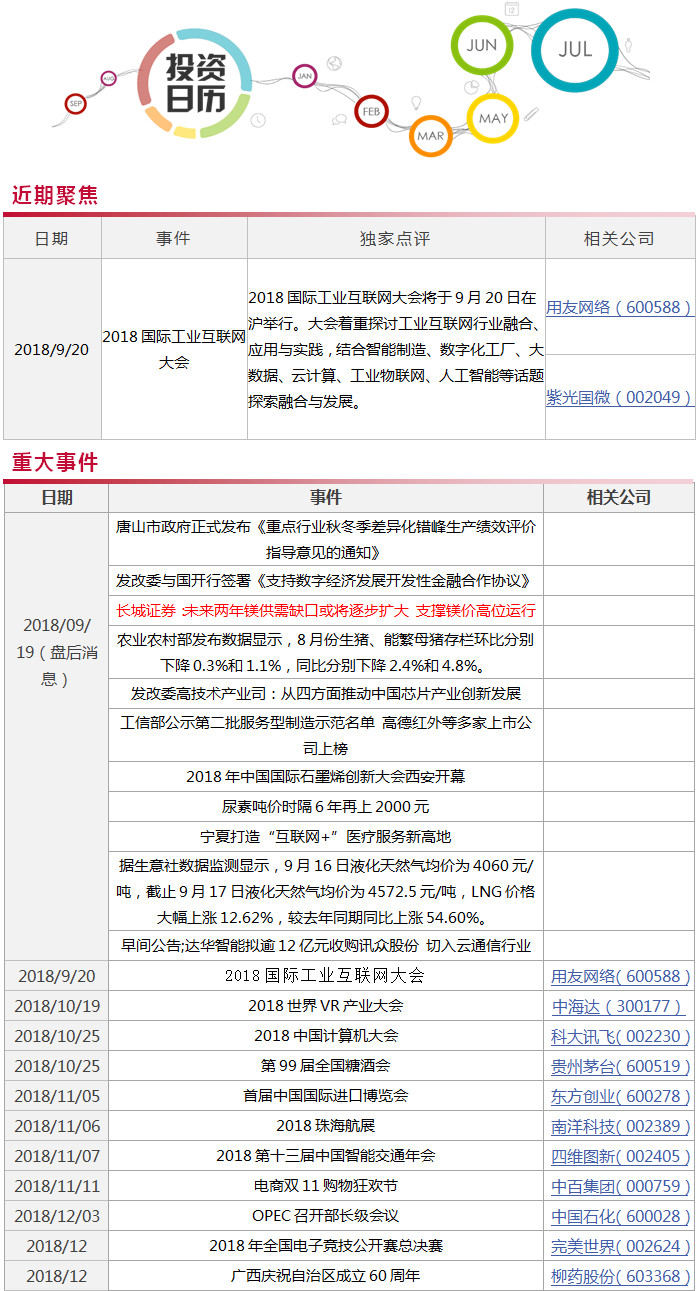Image resolution: width=698 pixels, height=1291 pixels.
Task: Click 东方创业 (600278) company link
Action: coord(619,1096)
